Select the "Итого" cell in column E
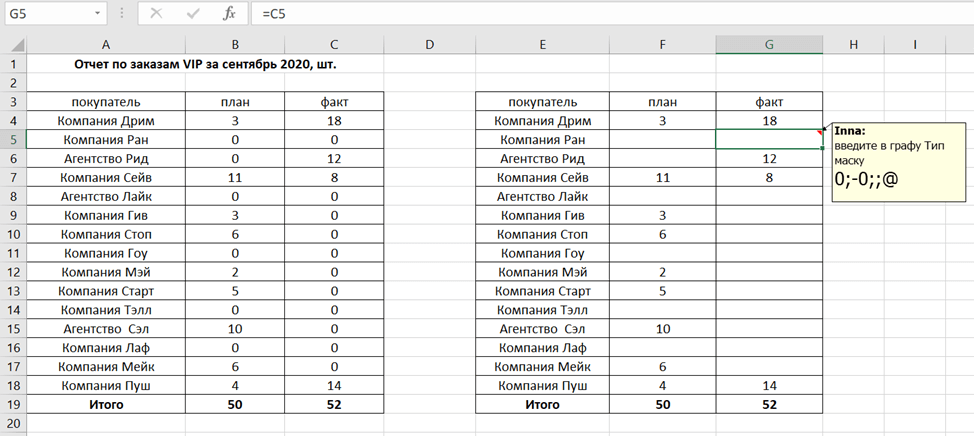974x436 pixels. tap(543, 405)
